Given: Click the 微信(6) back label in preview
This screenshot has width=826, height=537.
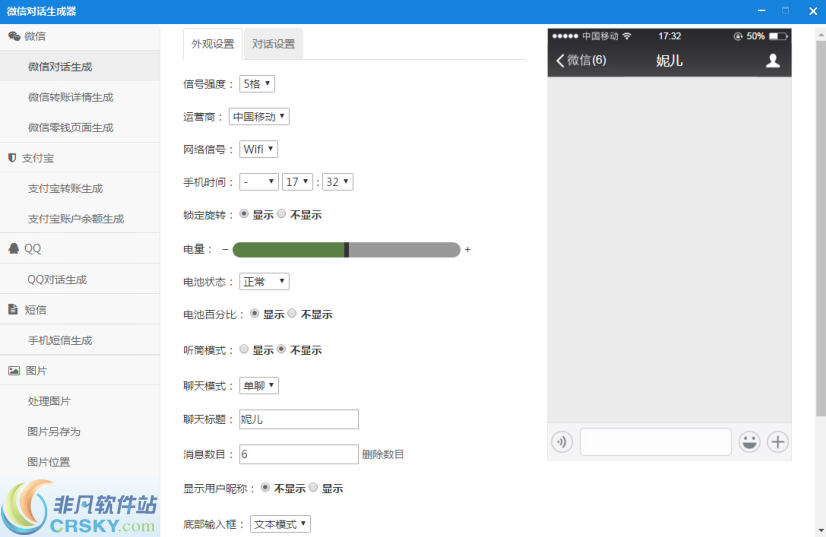Looking at the screenshot, I should coord(586,61).
